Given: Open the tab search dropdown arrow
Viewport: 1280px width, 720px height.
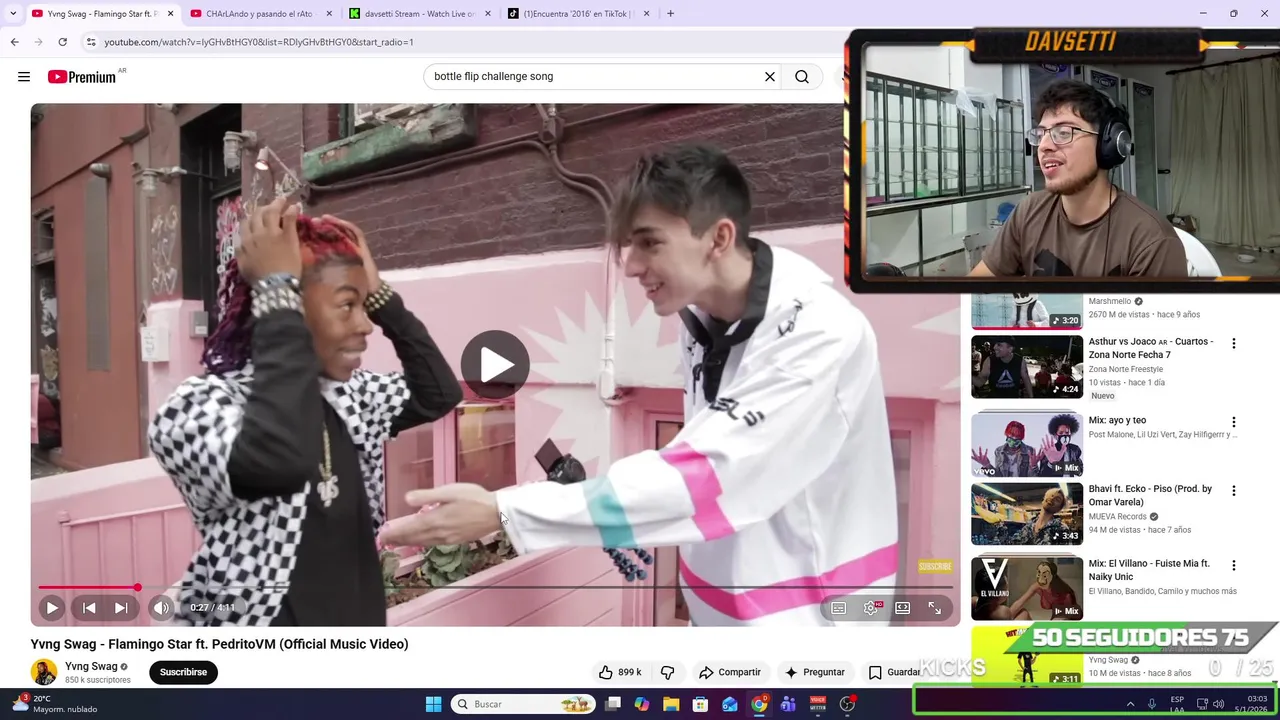Looking at the screenshot, I should (13, 14).
